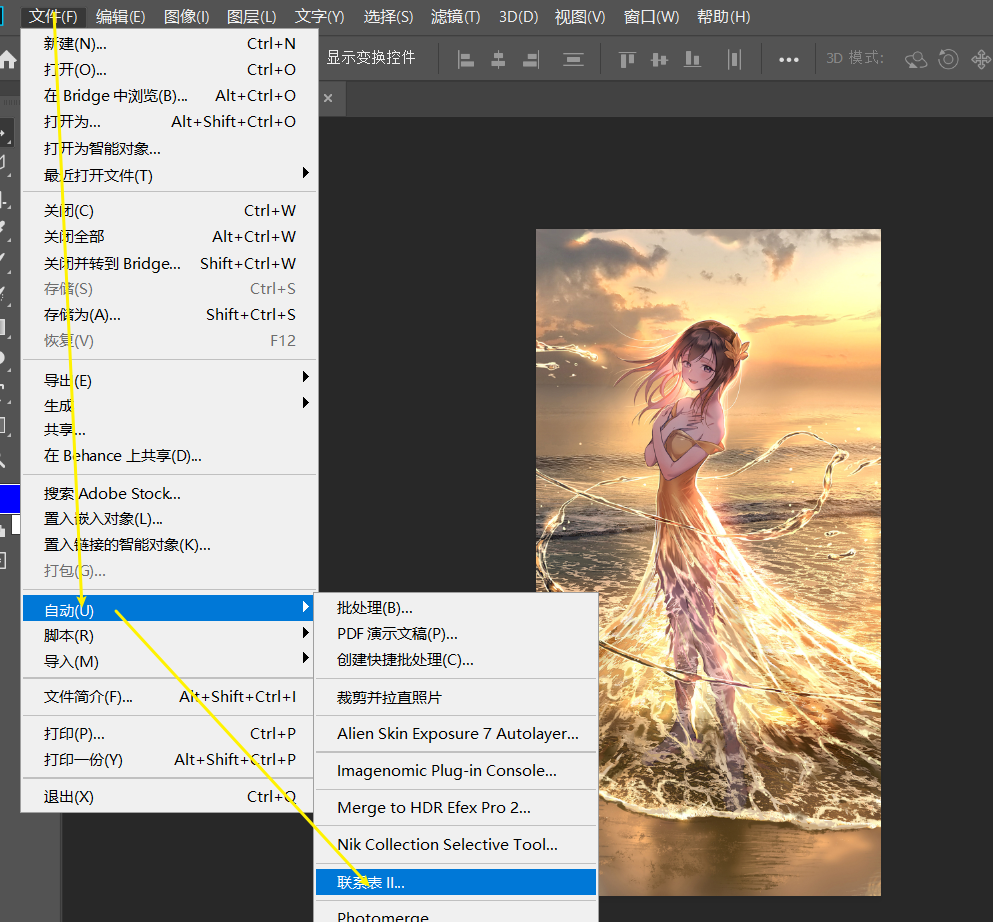Select the 3D roll object icon

(948, 60)
